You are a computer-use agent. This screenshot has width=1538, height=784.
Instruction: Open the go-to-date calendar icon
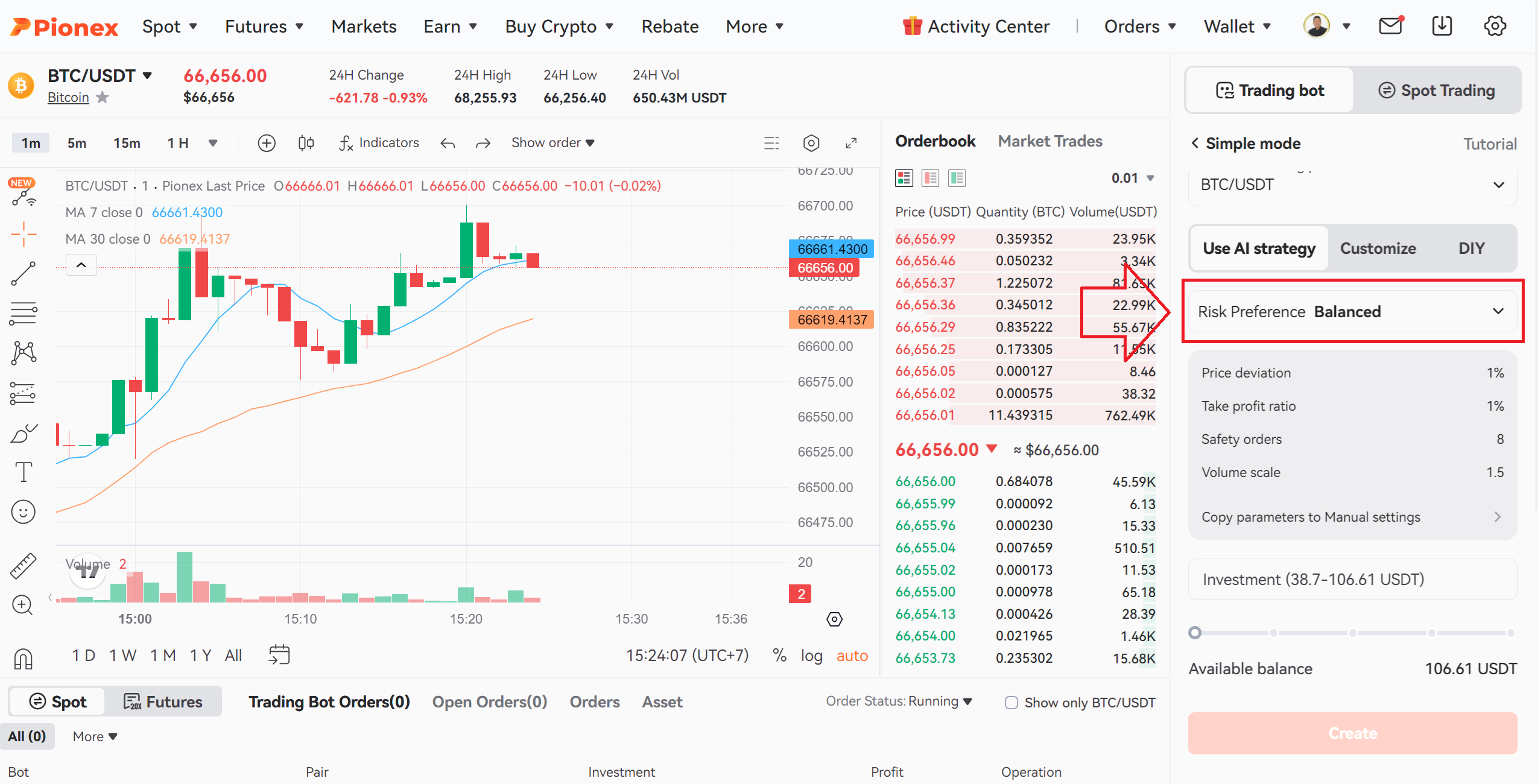pos(279,655)
